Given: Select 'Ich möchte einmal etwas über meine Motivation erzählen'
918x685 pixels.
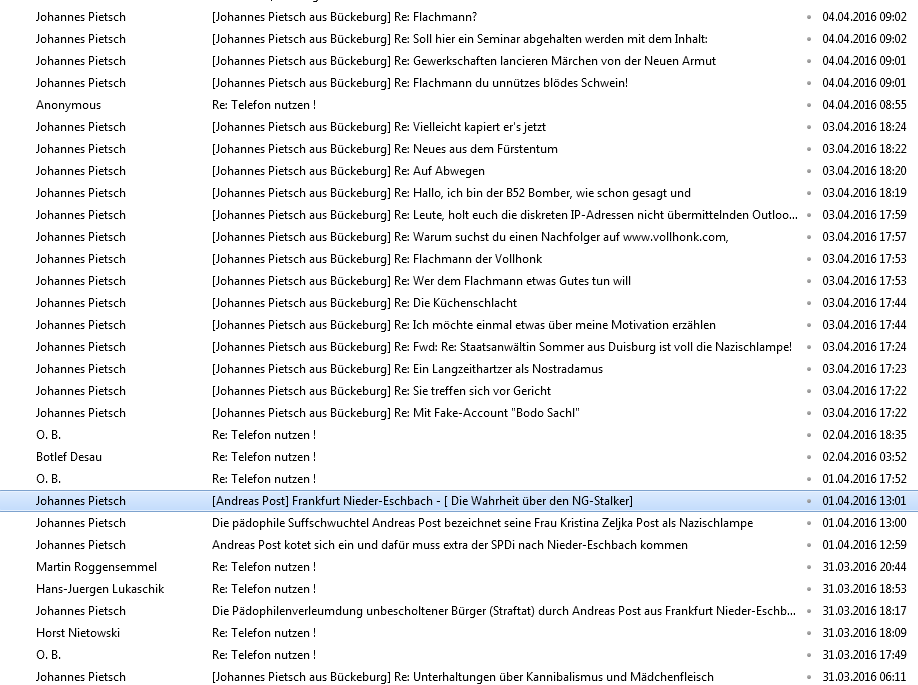Looking at the screenshot, I should click(459, 325).
